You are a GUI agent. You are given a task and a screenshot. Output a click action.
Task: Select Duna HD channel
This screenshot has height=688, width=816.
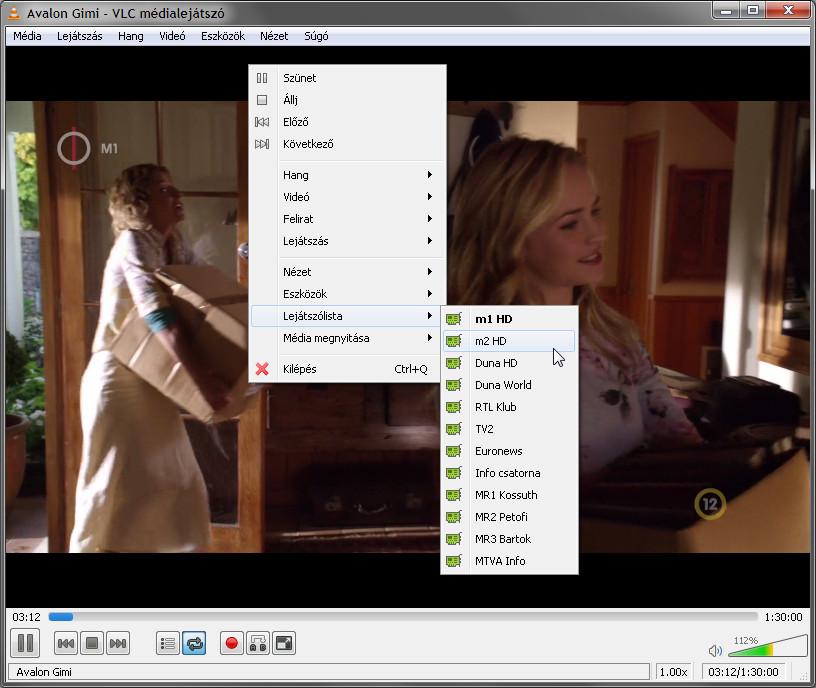(x=509, y=363)
